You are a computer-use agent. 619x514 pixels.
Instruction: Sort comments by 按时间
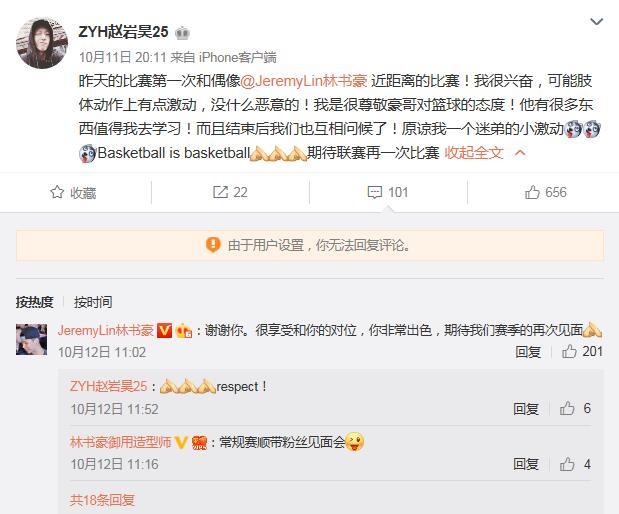(x=93, y=302)
